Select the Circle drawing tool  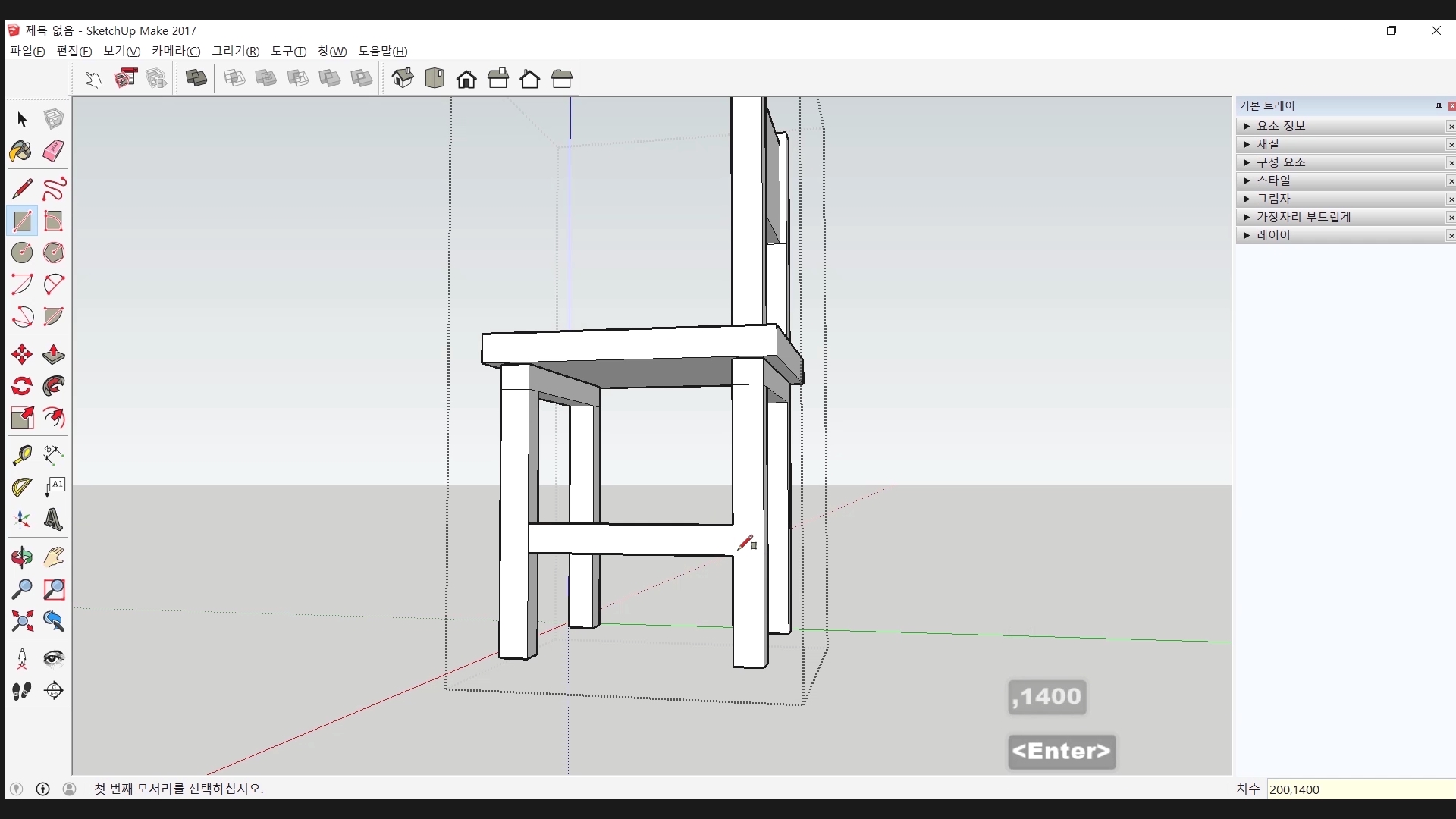(x=21, y=252)
